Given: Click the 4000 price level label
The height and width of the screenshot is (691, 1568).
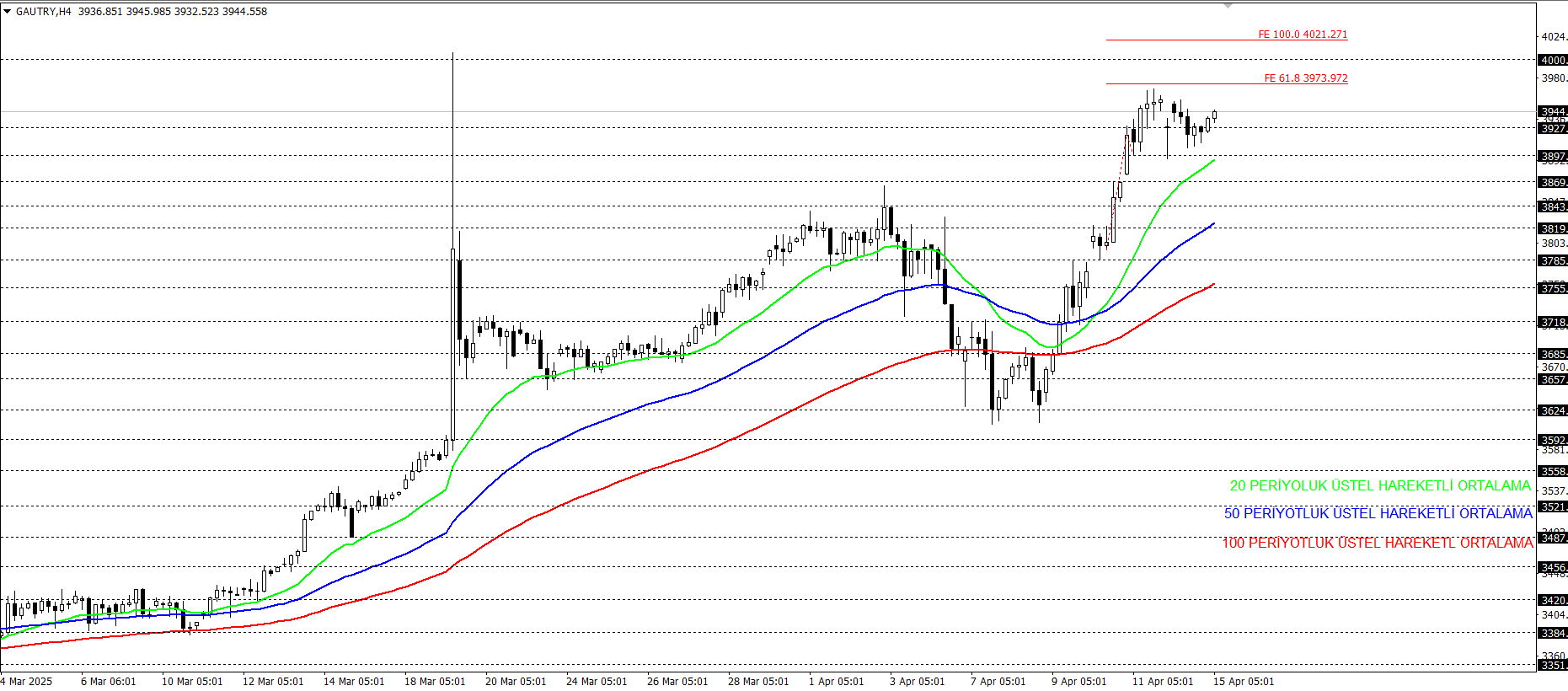Looking at the screenshot, I should (1553, 60).
